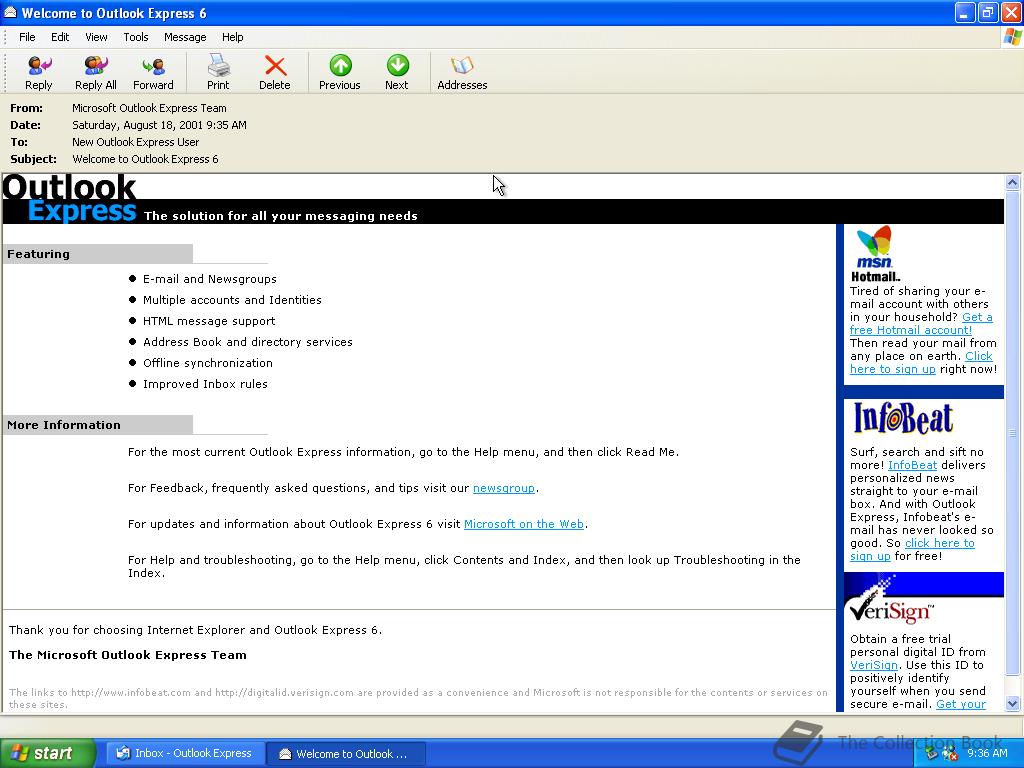Image resolution: width=1024 pixels, height=768 pixels.
Task: Click the scrollbar down arrow
Action: 1012,703
